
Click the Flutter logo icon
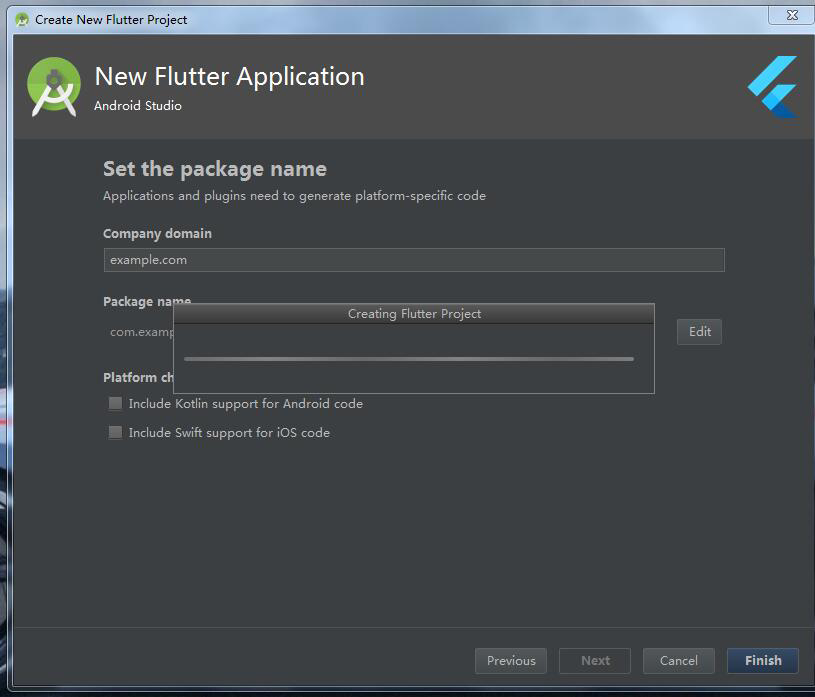click(x=773, y=87)
